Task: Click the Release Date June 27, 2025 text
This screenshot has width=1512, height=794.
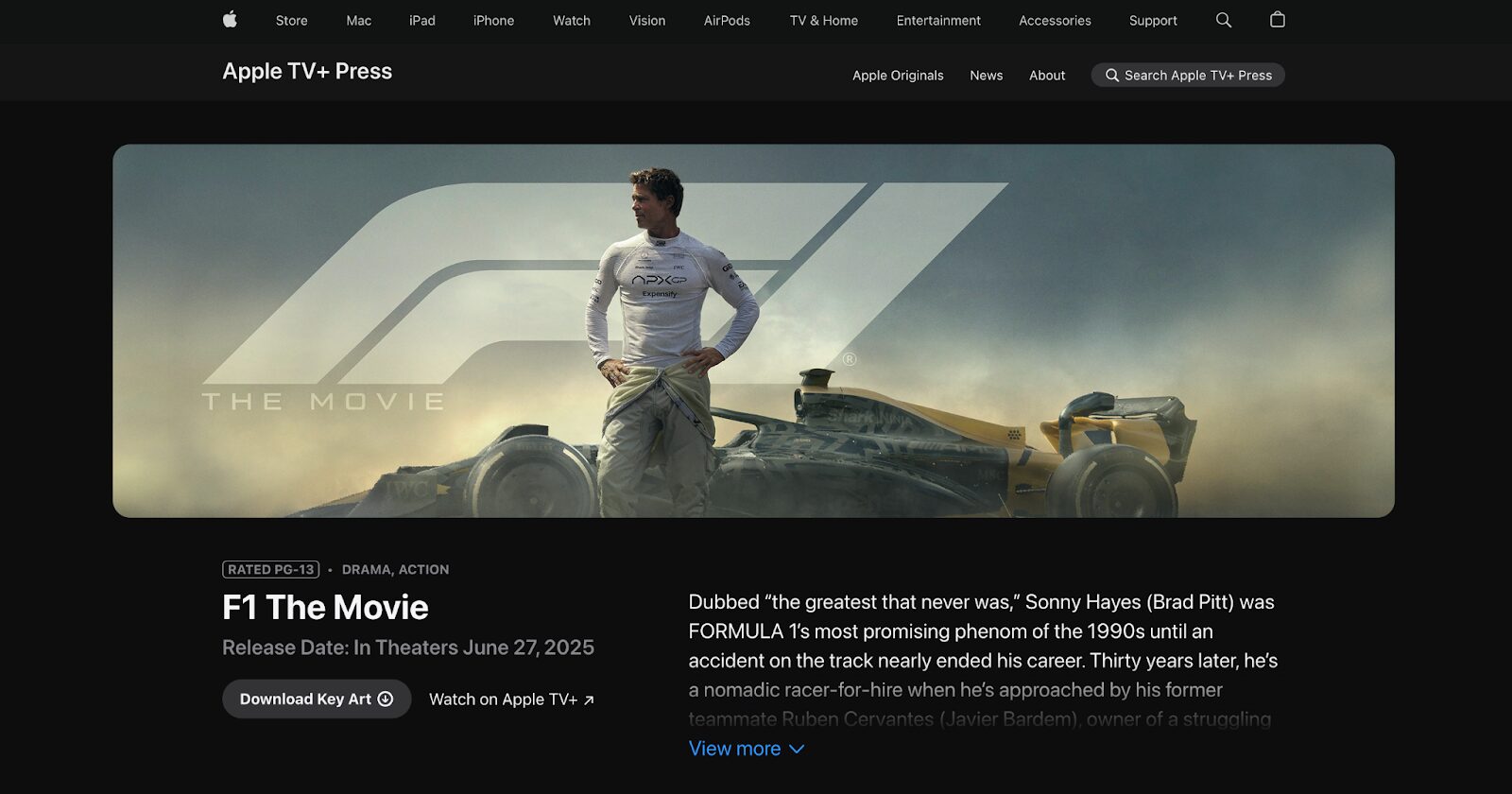Action: pos(408,647)
